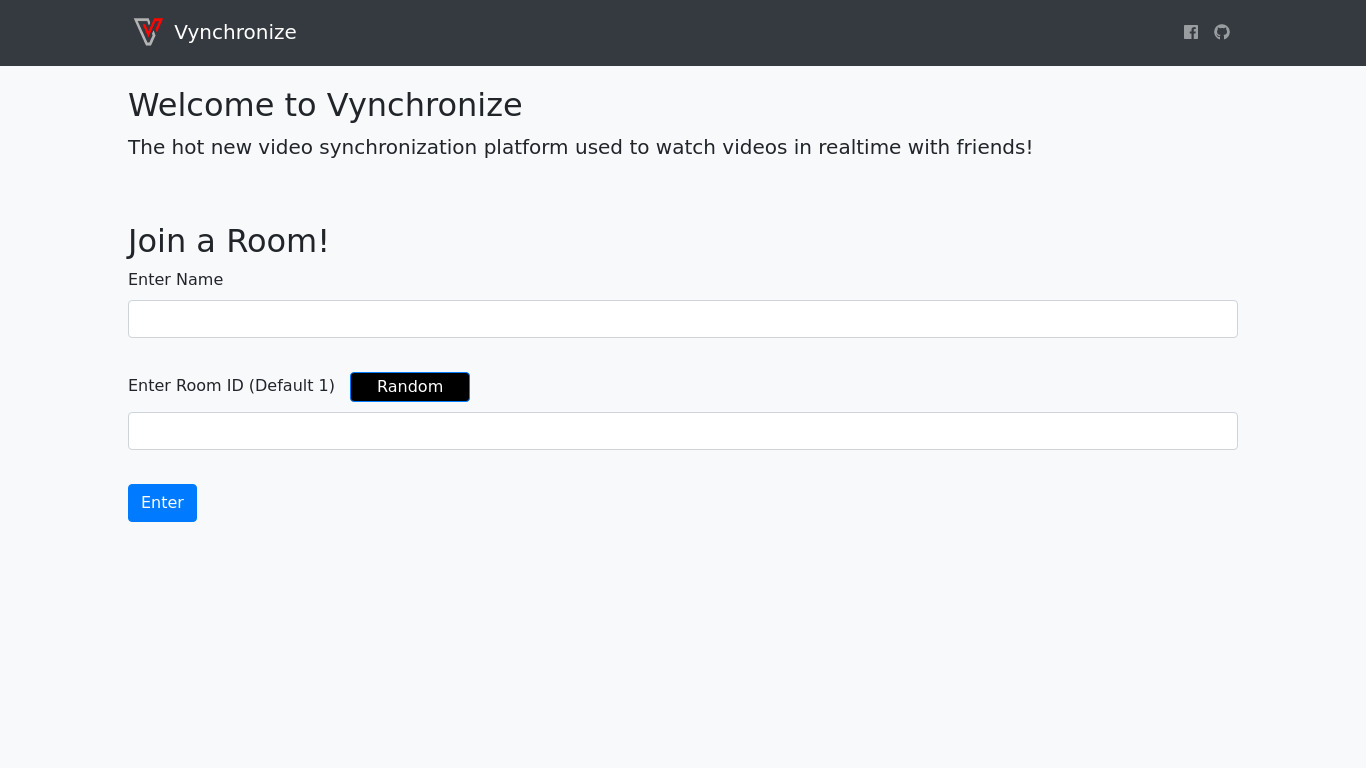Image resolution: width=1366 pixels, height=768 pixels.
Task: Click the 'Enter Name' label
Action: click(x=176, y=280)
